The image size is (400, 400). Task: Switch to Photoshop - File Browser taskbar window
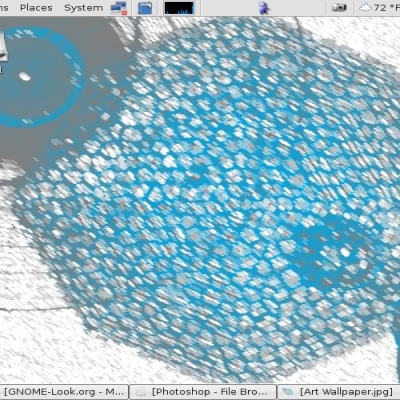click(x=203, y=392)
